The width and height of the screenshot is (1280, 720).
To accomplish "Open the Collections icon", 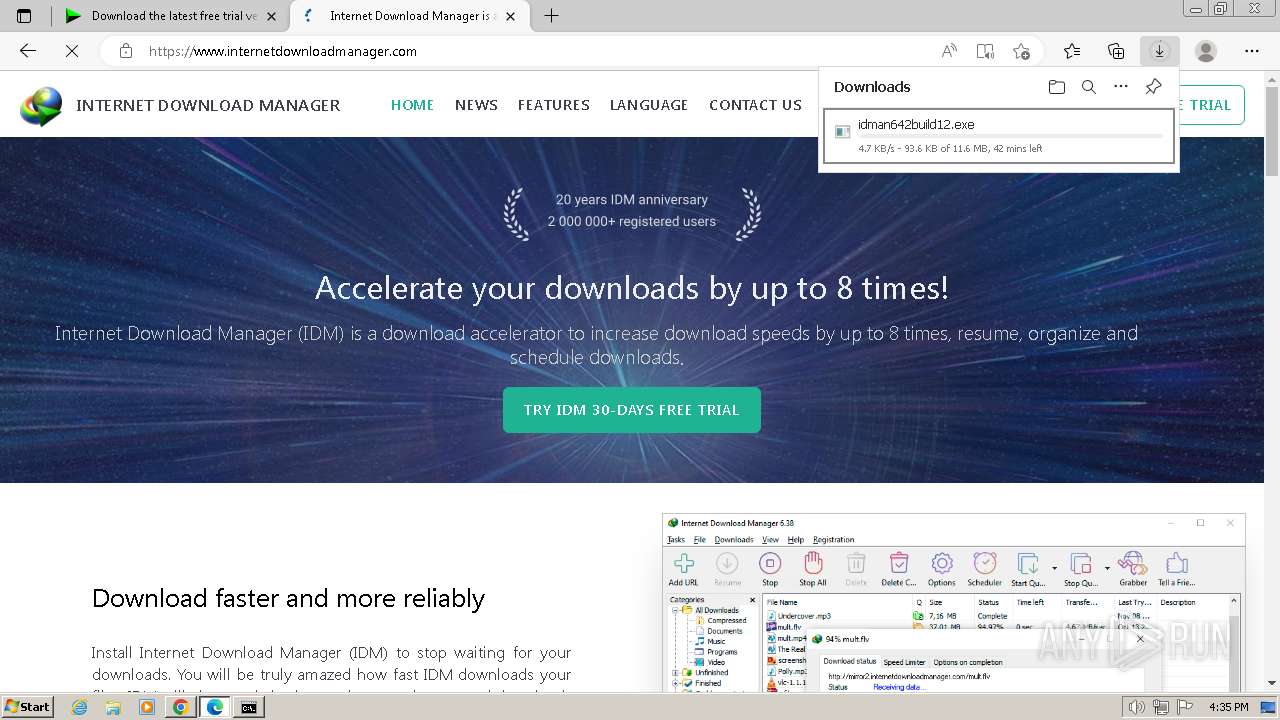I will click(x=1116, y=51).
